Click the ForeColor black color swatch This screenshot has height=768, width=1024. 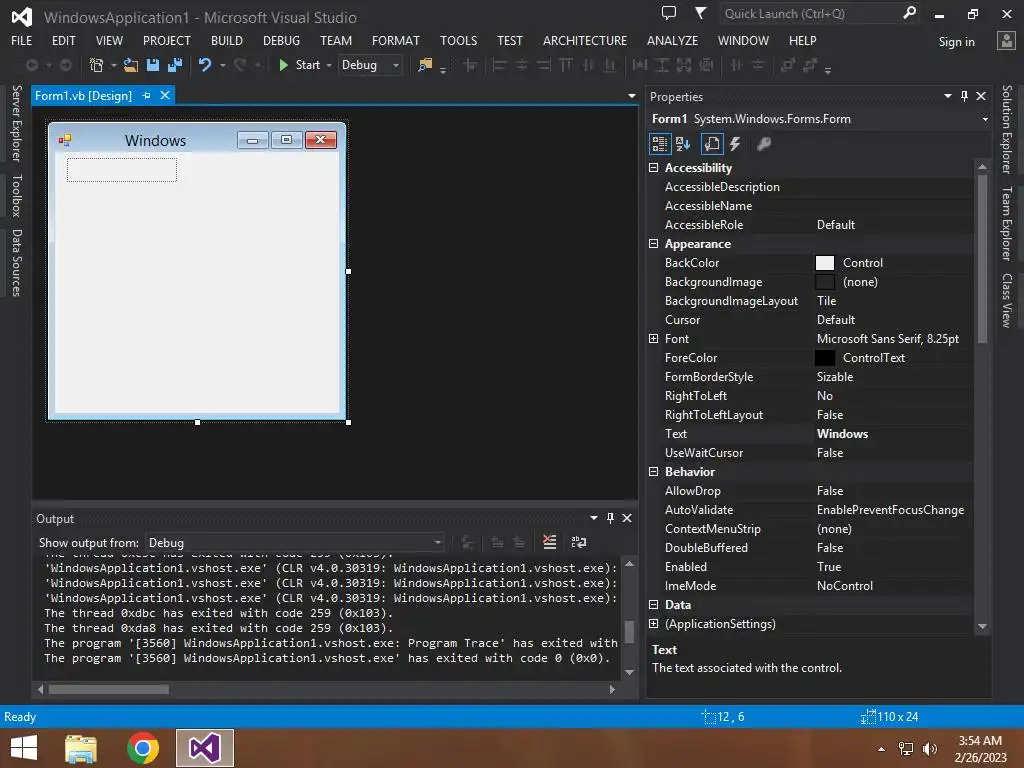825,358
